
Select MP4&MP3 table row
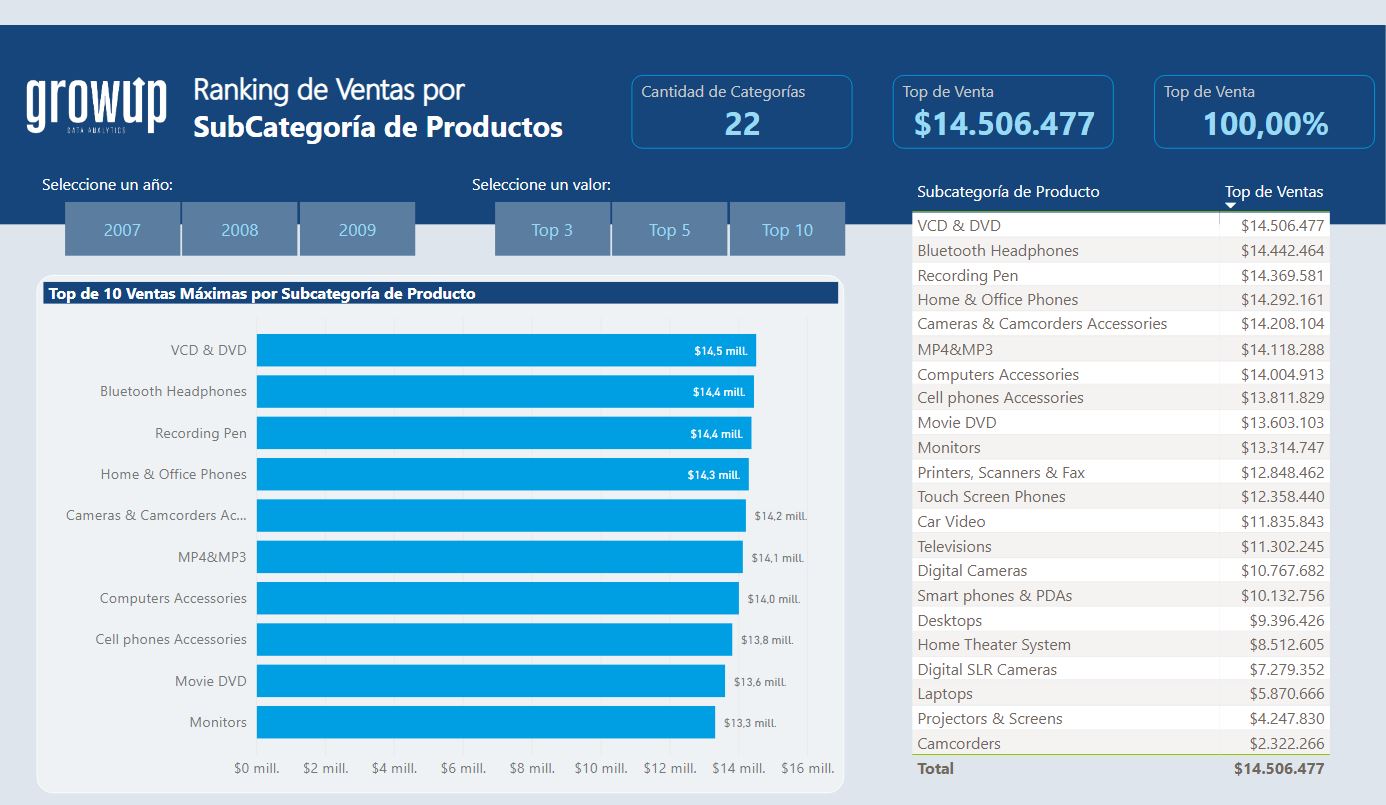pos(1121,349)
